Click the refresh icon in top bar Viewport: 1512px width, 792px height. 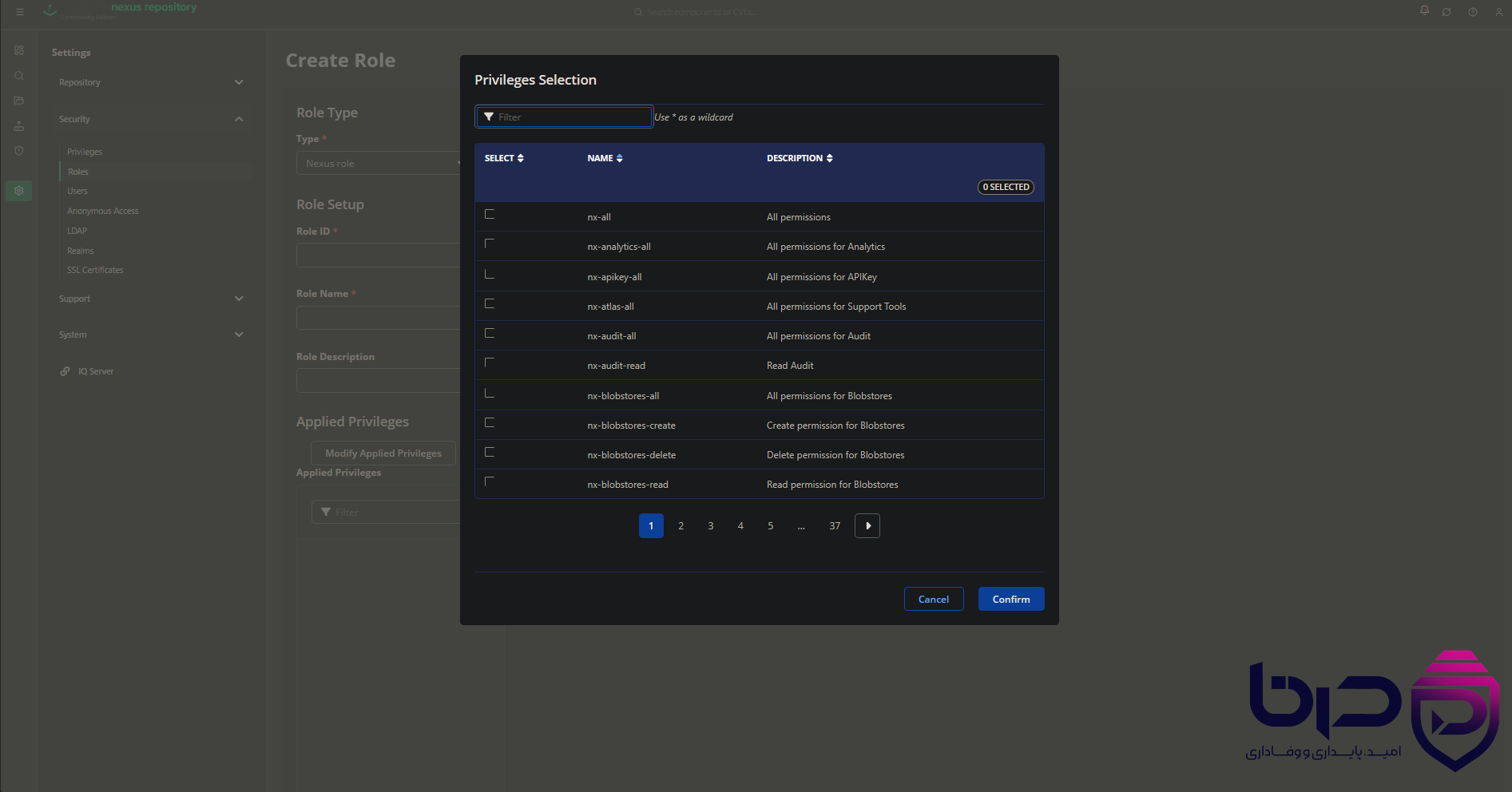pyautogui.click(x=1447, y=12)
